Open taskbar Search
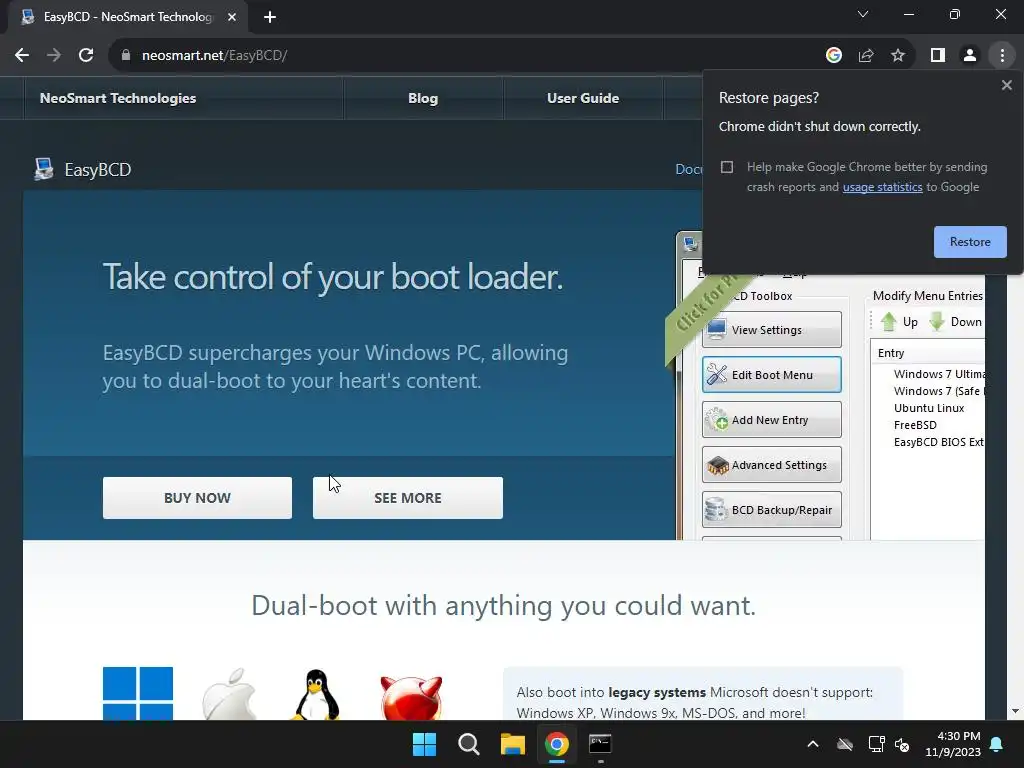 point(468,744)
